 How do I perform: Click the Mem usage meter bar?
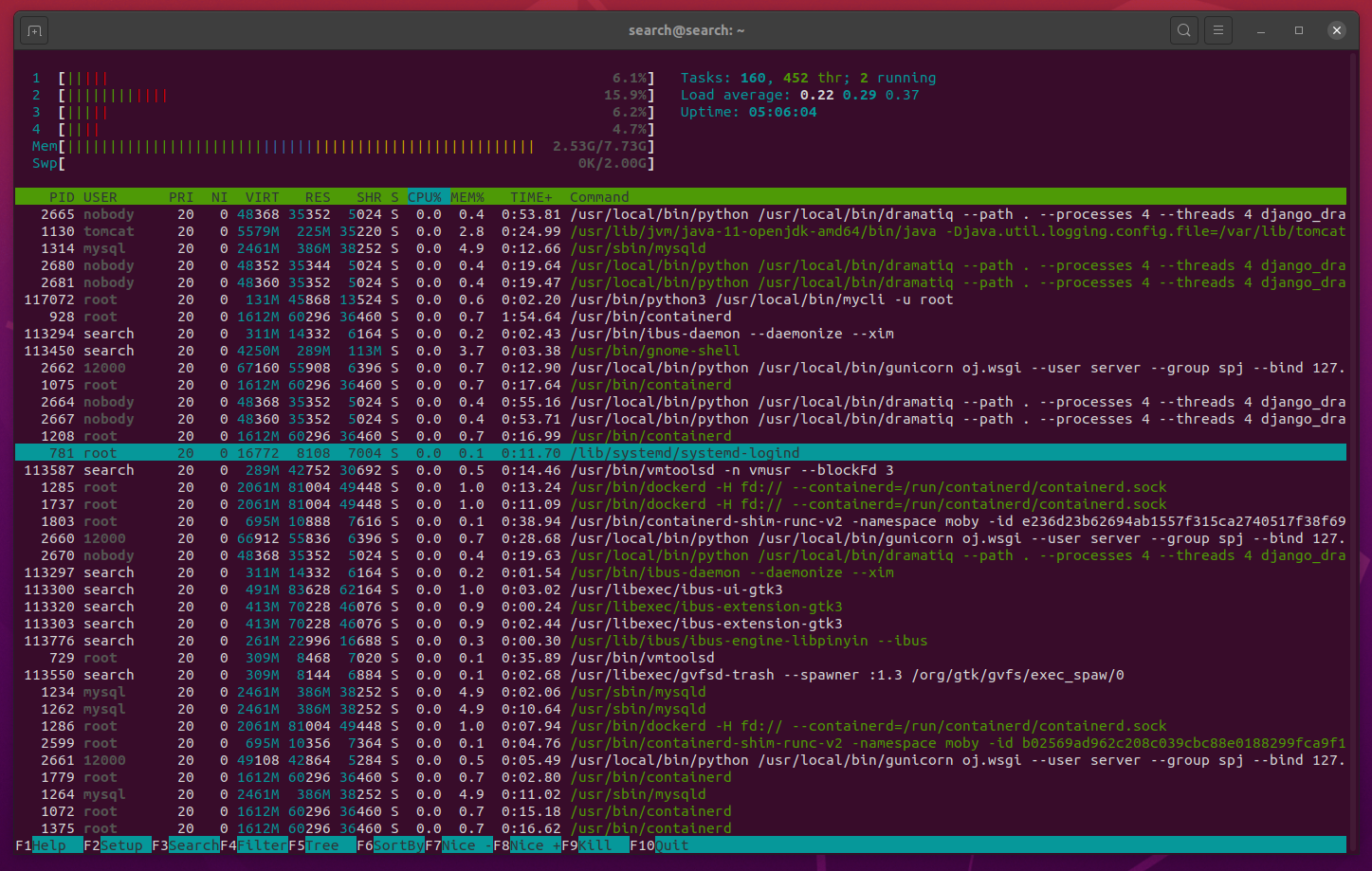pos(343,146)
